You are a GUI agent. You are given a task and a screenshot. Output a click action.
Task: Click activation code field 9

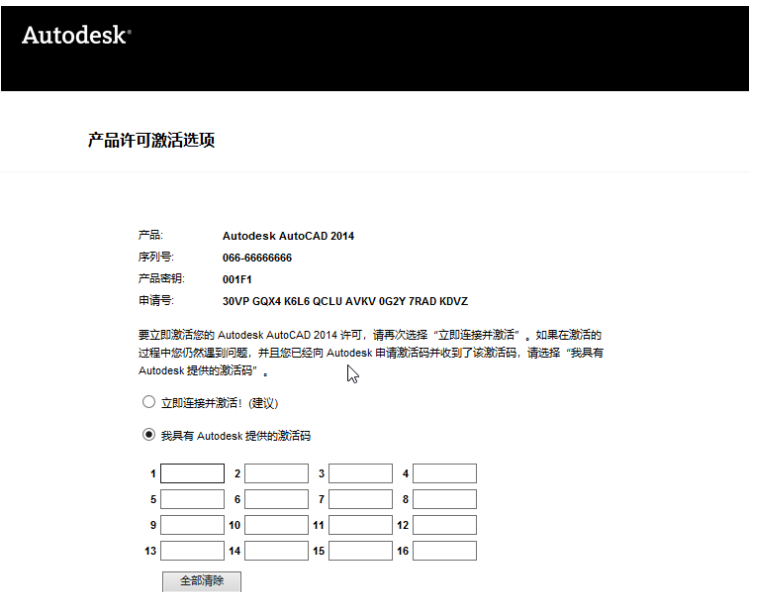[x=192, y=525]
